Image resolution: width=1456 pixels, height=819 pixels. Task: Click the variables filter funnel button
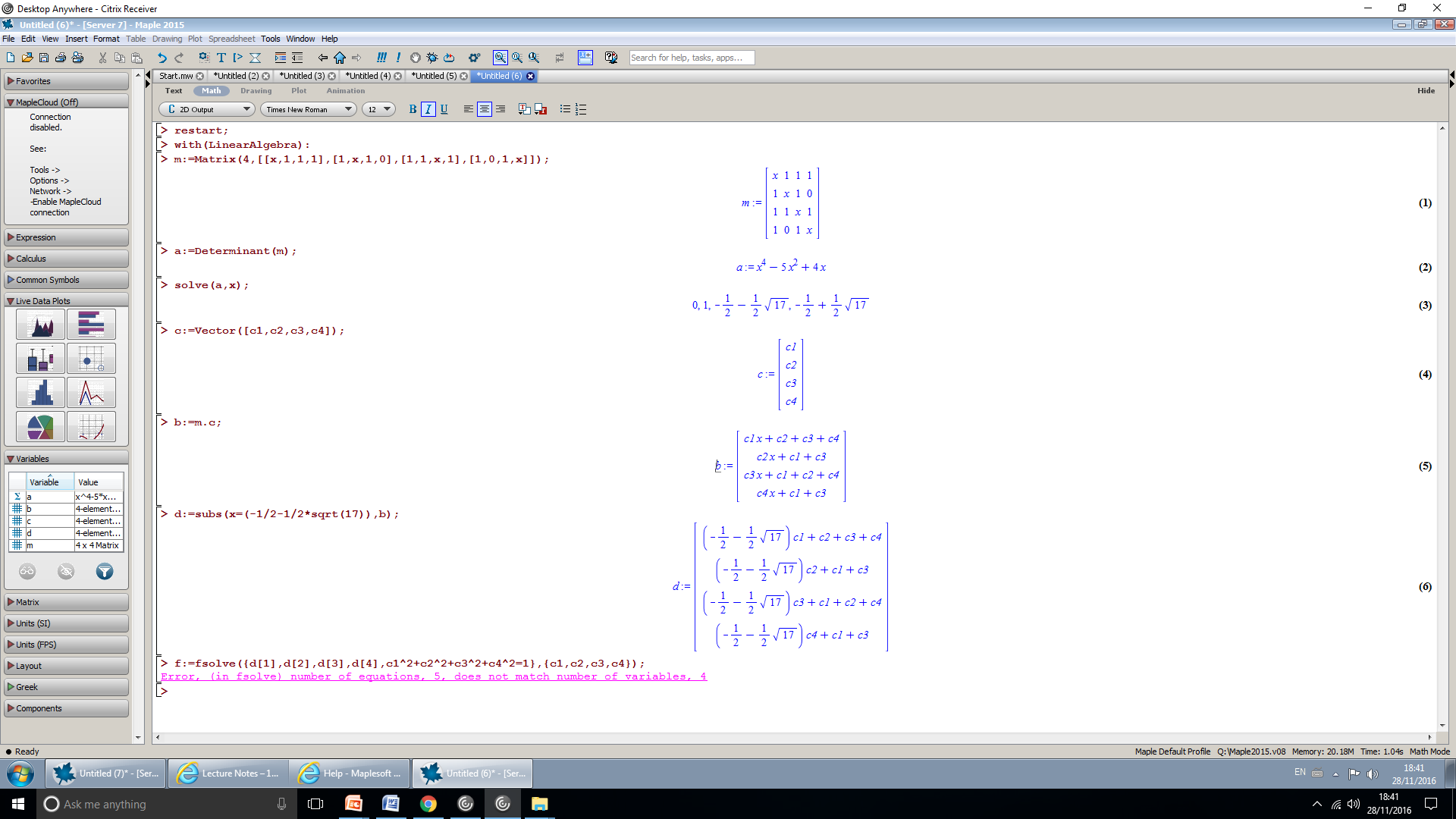tap(105, 572)
